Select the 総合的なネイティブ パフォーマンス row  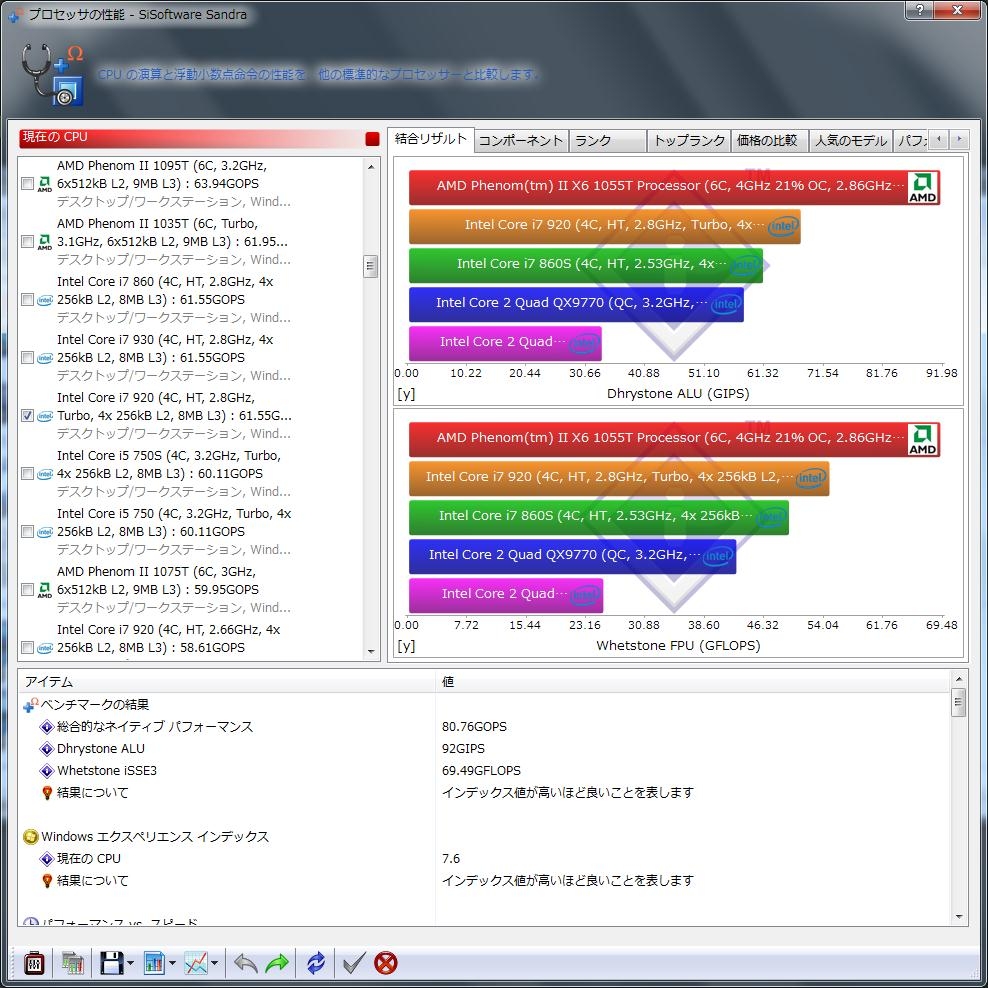point(484,727)
